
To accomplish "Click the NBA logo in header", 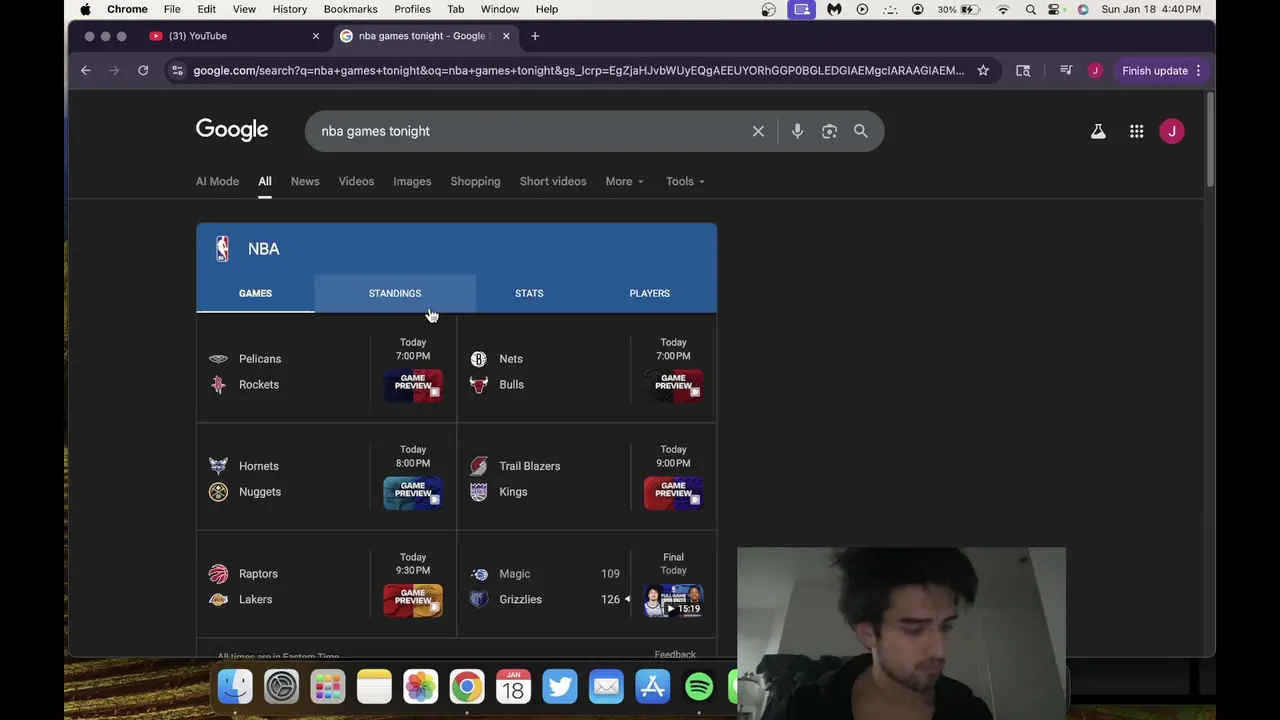I will 222,249.
